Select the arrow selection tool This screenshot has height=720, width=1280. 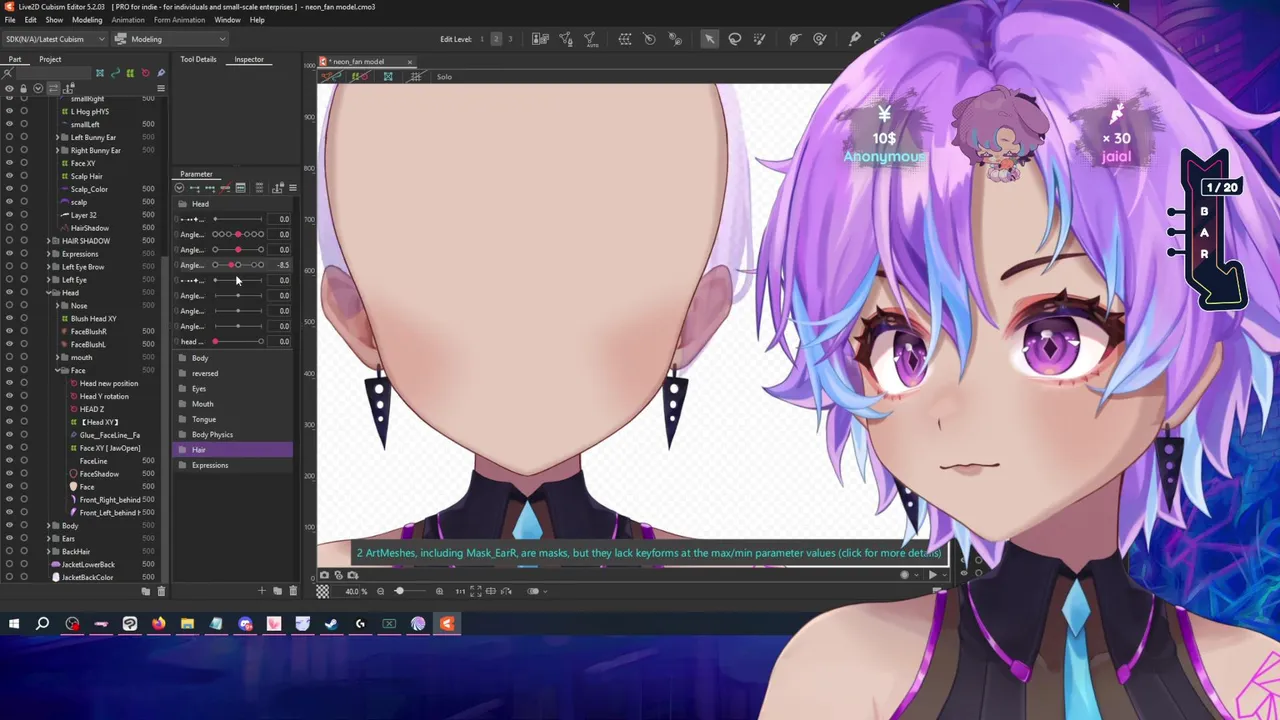pos(709,39)
